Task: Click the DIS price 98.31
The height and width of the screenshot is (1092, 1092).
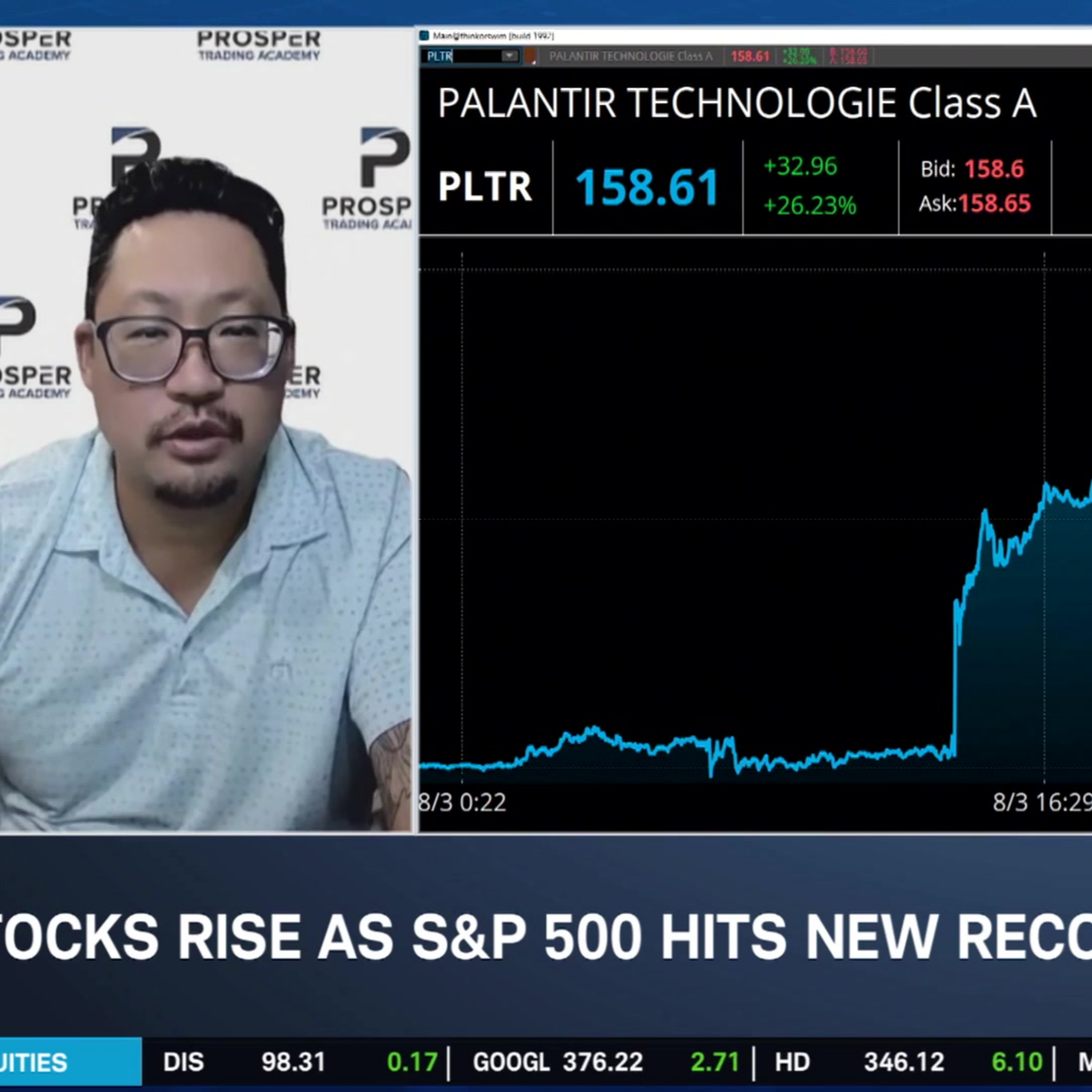Action: [293, 1061]
